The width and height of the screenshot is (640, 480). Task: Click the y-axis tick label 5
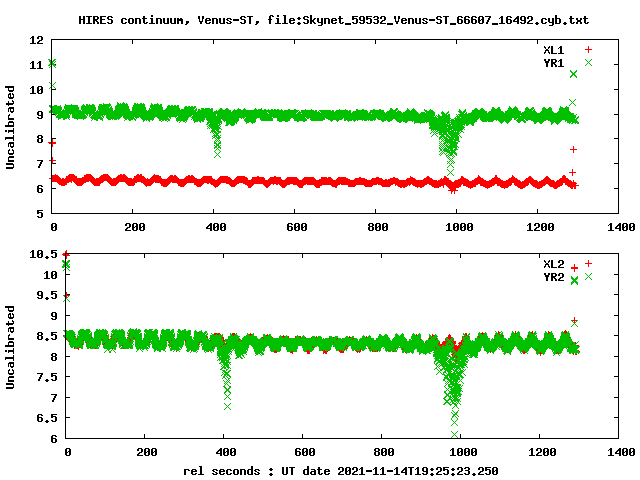pyautogui.click(x=40, y=213)
